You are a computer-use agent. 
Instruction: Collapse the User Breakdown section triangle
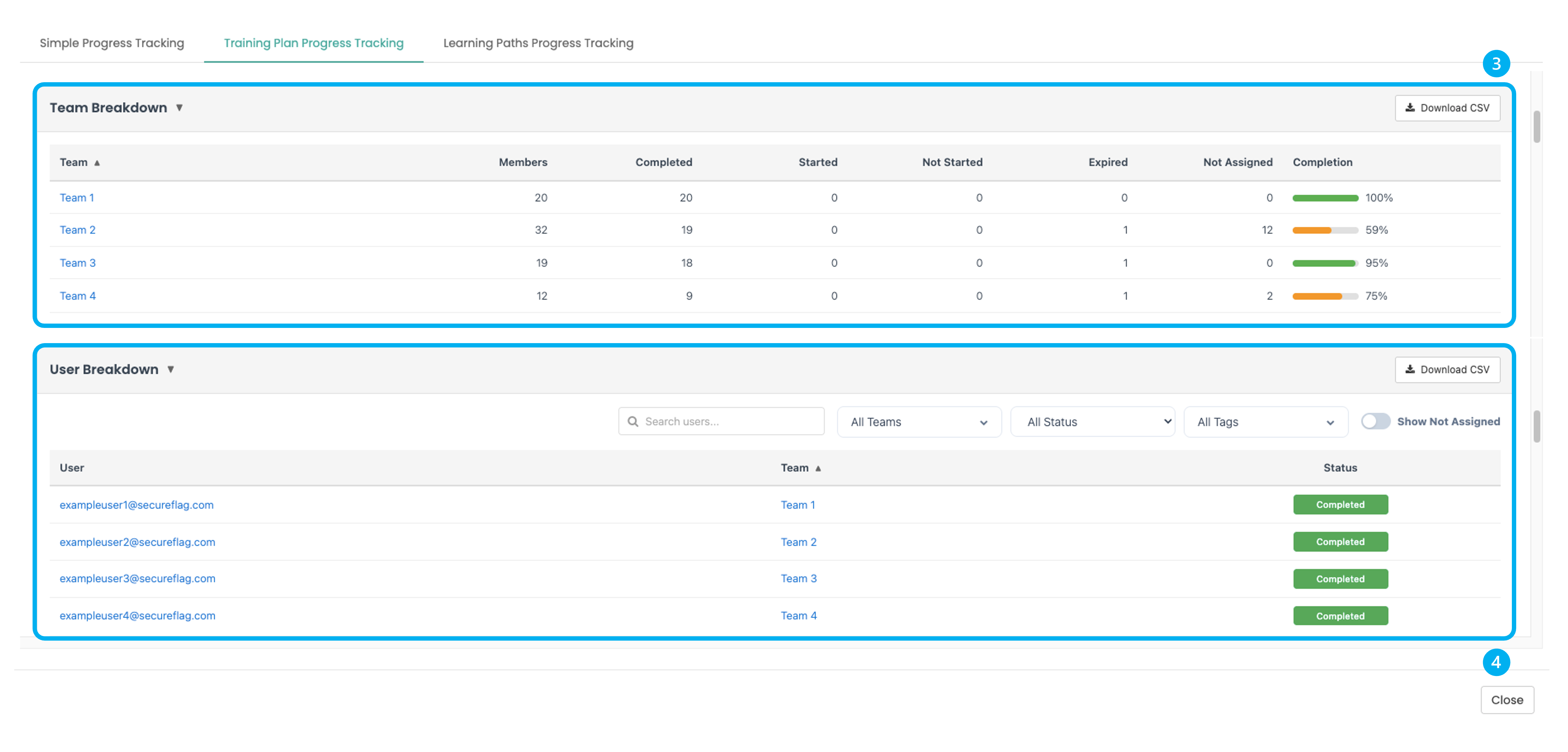tap(170, 369)
